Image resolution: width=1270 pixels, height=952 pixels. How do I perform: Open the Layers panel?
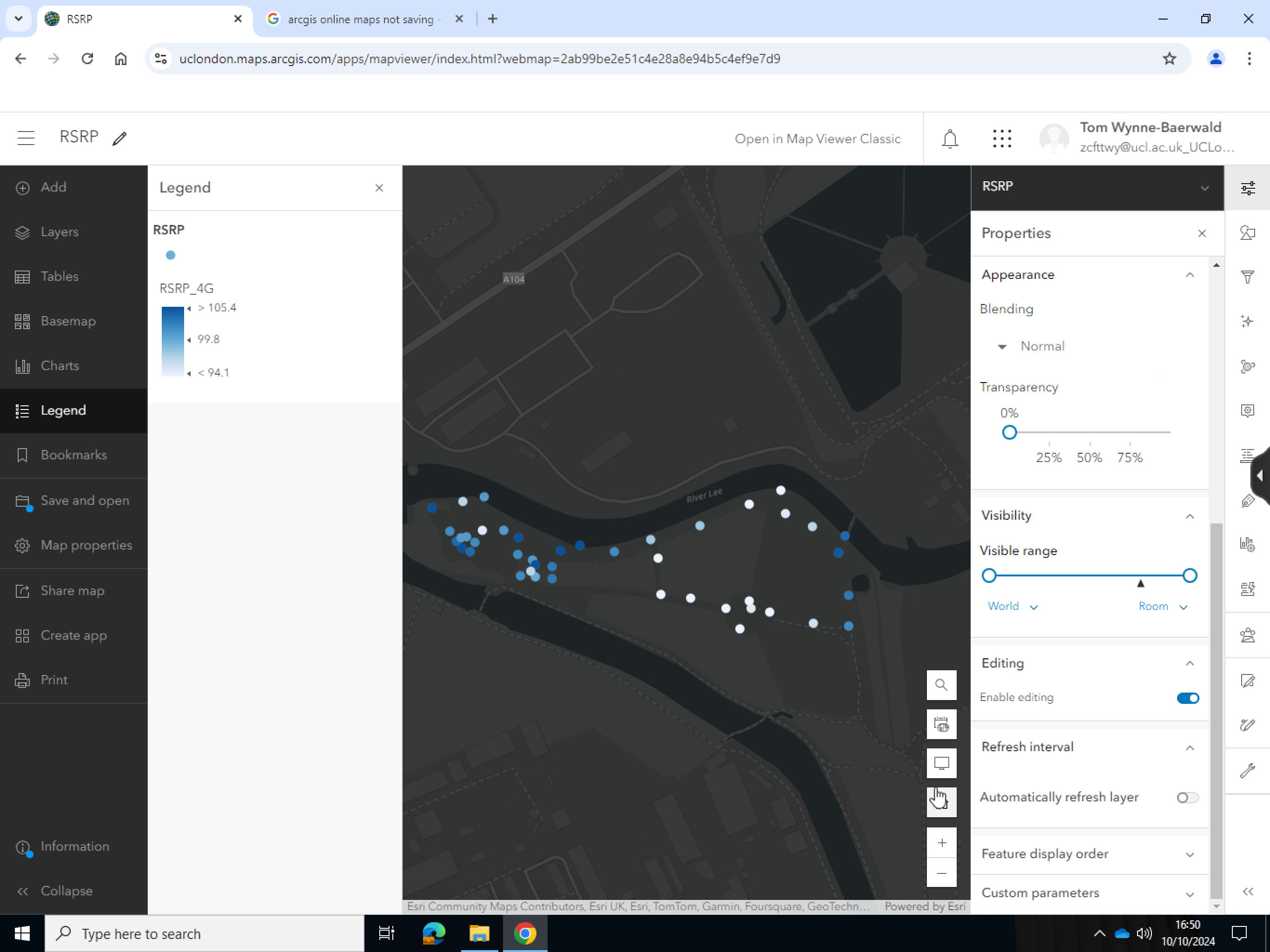point(73,232)
